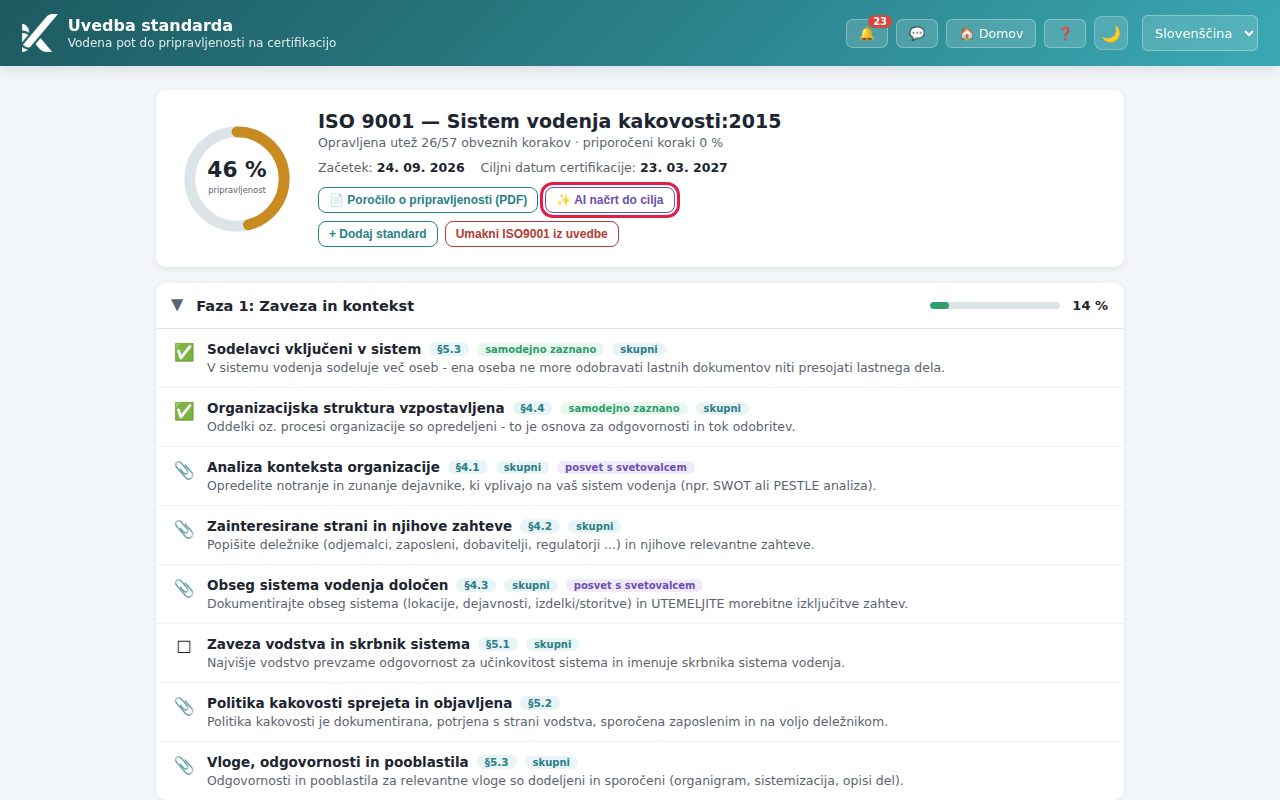
Task: Click the §5.1 clause tag
Action: 498,645
